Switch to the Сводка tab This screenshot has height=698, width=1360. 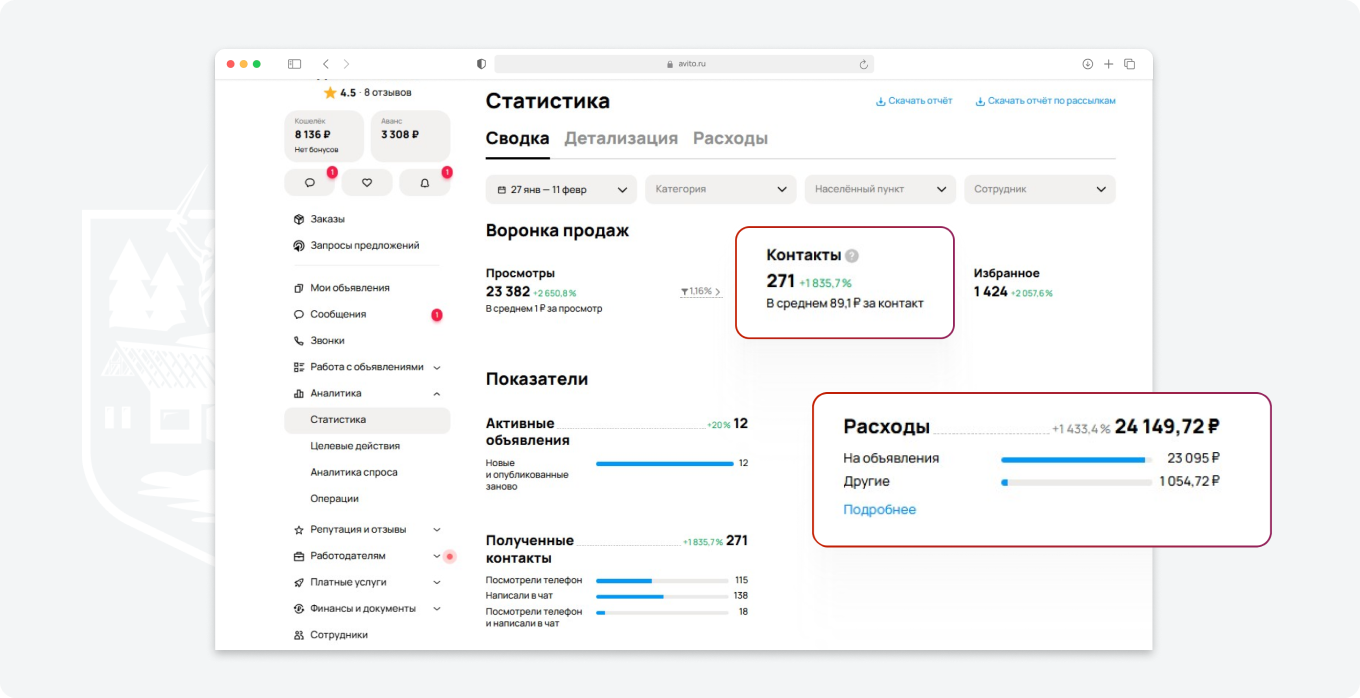click(x=518, y=139)
